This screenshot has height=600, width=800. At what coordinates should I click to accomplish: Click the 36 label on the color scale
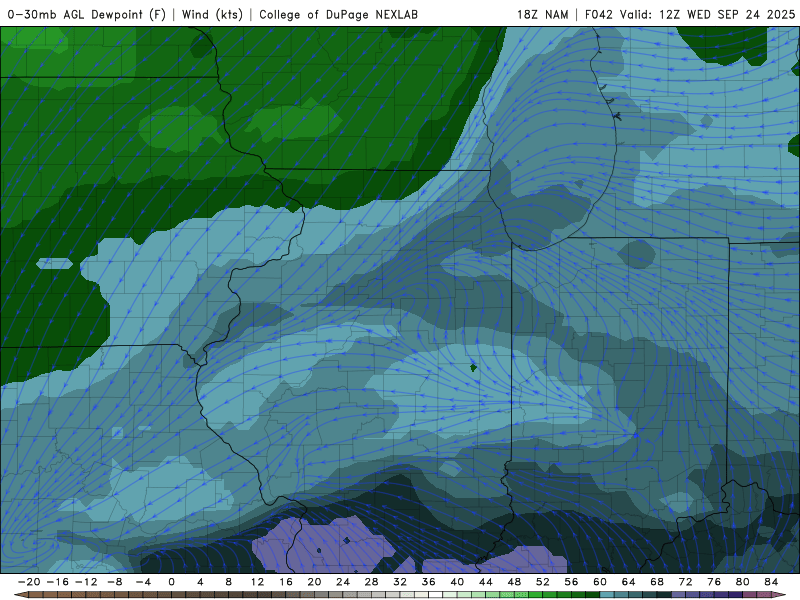429,582
